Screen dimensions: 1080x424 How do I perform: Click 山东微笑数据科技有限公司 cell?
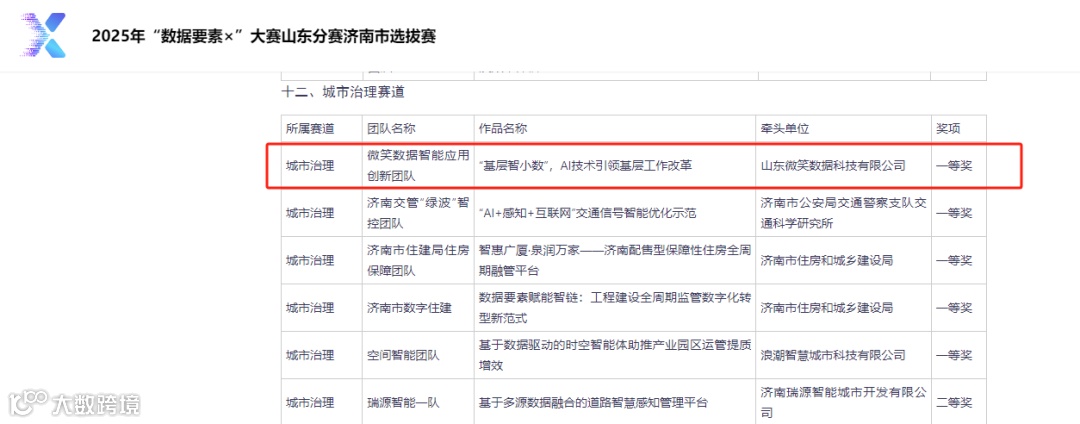click(x=833, y=166)
